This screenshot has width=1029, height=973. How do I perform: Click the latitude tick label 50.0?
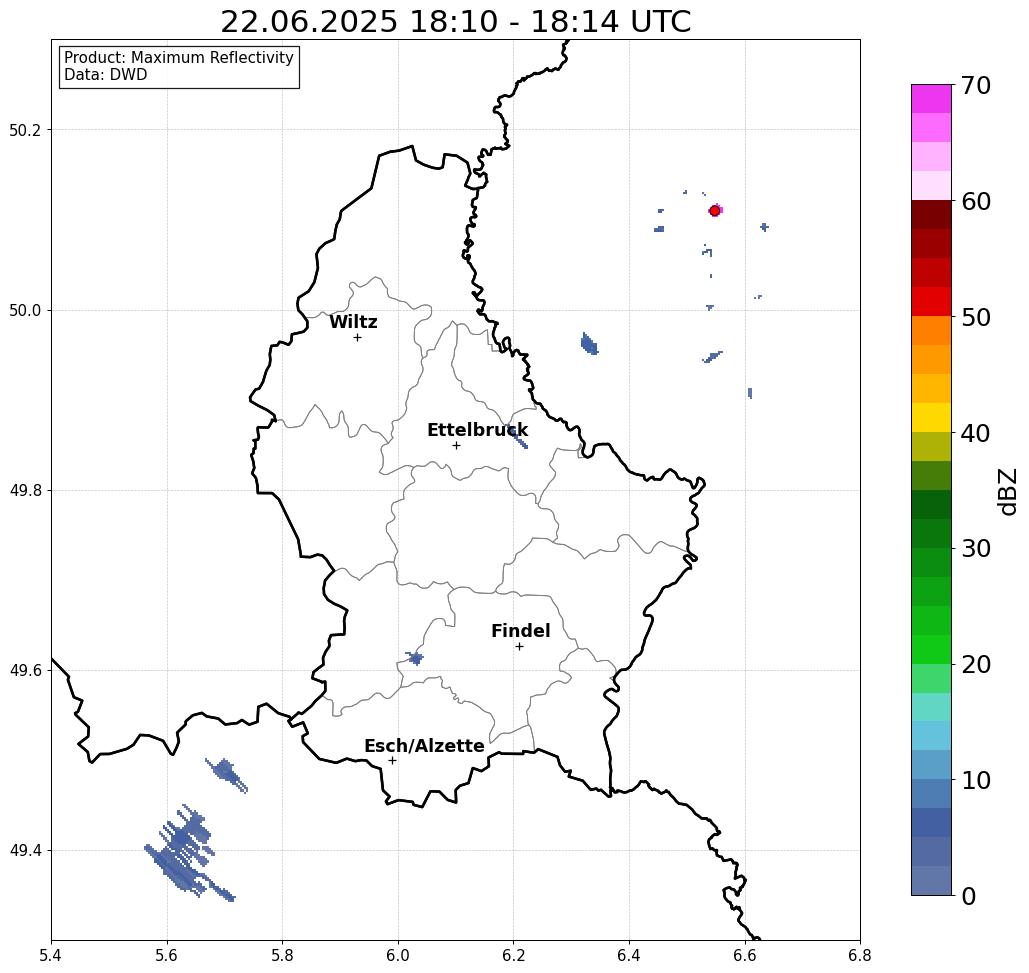coord(25,310)
